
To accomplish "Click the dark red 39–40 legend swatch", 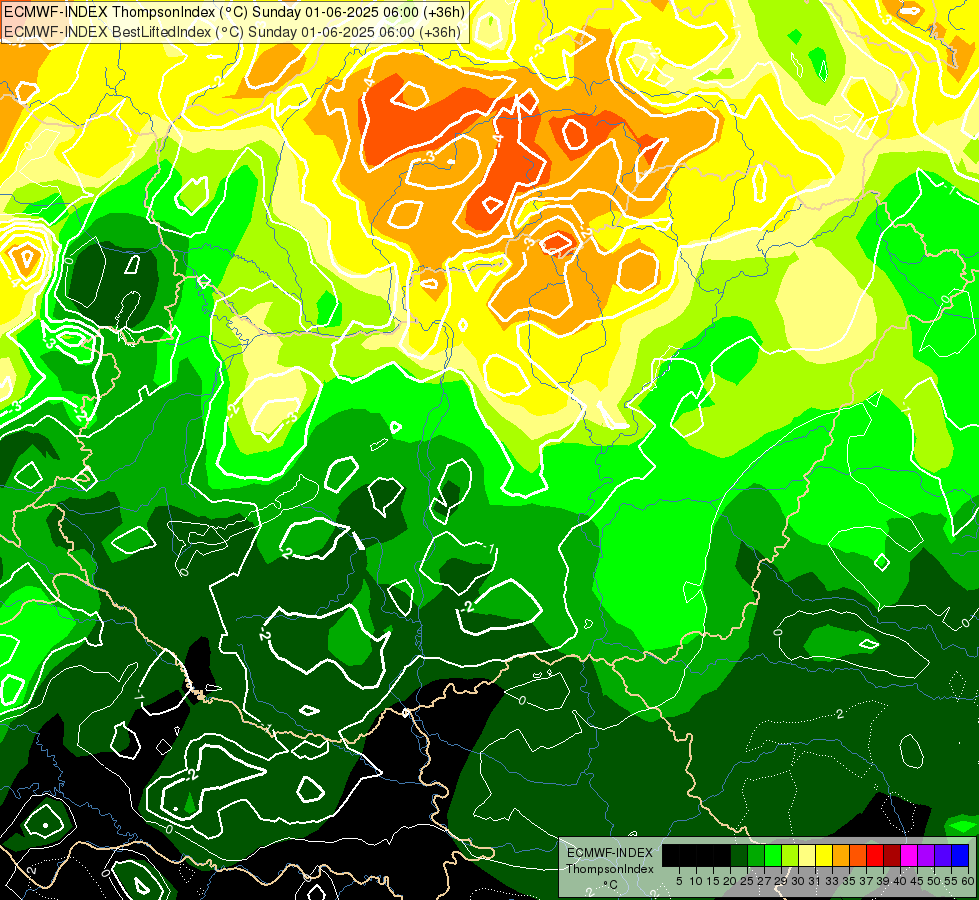I will point(892,855).
